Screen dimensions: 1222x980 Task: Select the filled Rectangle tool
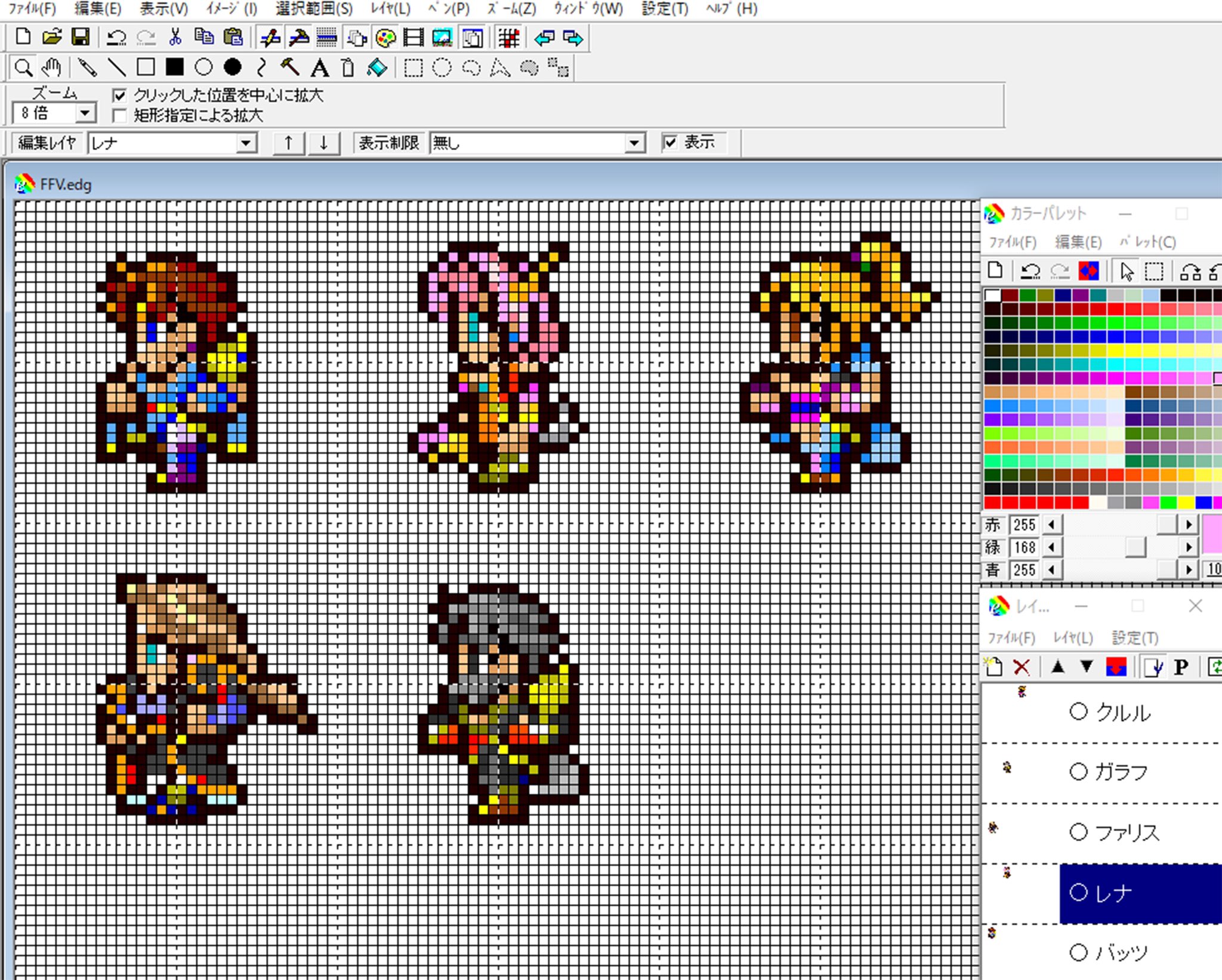(x=175, y=67)
